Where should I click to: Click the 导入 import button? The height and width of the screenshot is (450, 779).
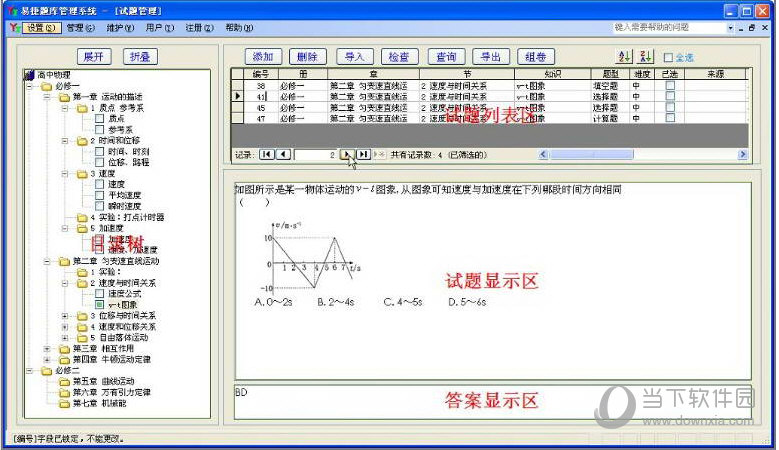coord(355,57)
